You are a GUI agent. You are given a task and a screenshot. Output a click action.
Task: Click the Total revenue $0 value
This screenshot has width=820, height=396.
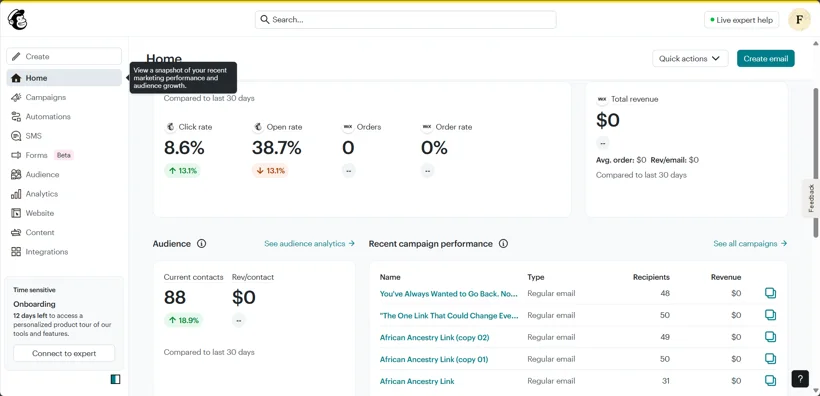(x=608, y=120)
